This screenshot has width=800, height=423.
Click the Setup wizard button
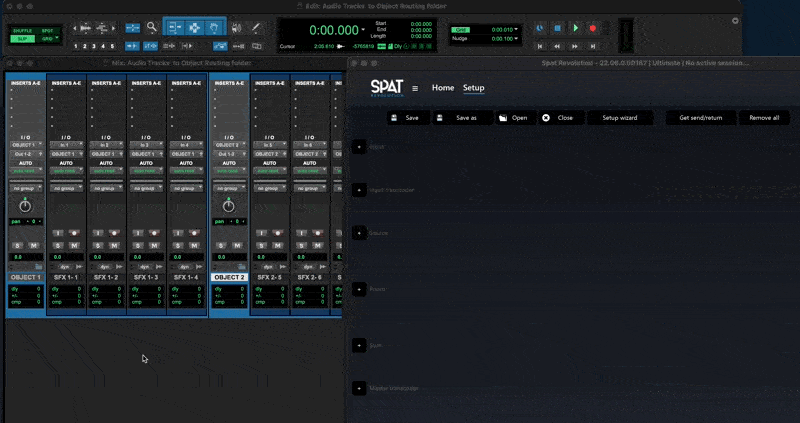point(619,117)
